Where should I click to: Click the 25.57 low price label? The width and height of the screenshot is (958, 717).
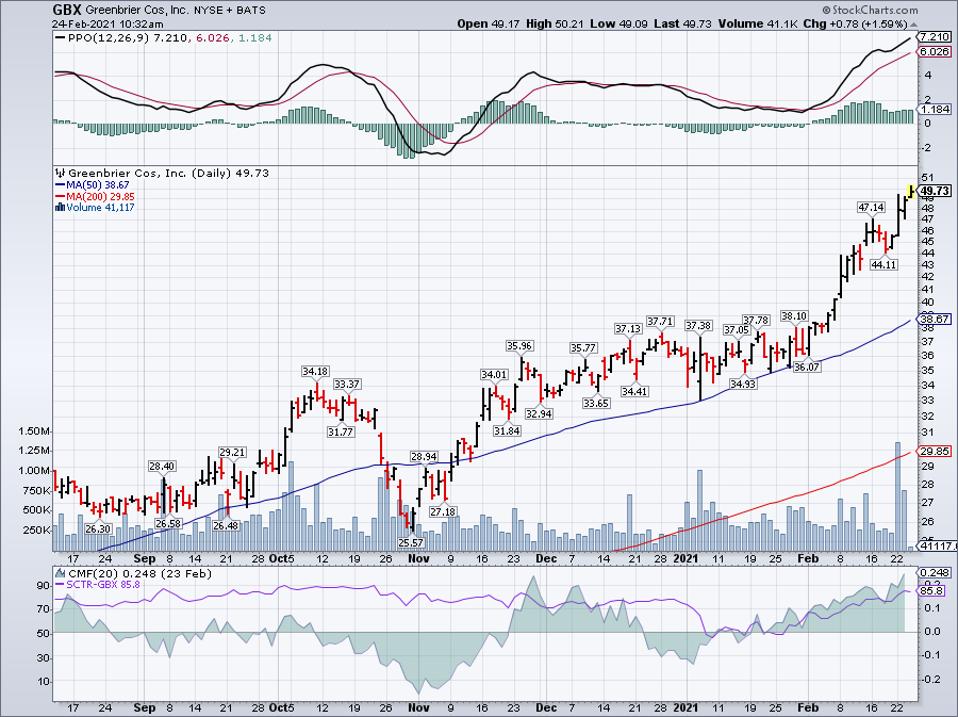(411, 542)
